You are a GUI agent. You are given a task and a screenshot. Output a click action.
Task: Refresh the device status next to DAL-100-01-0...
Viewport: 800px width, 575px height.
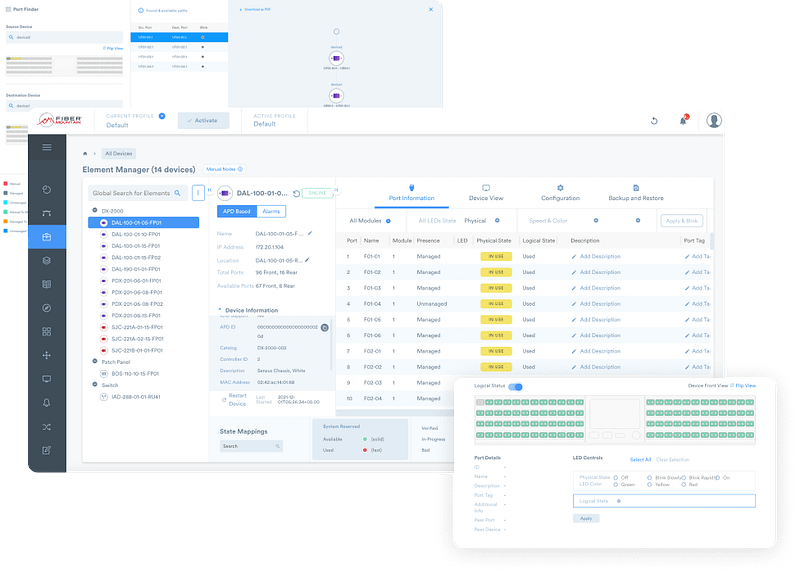pyautogui.click(x=296, y=193)
